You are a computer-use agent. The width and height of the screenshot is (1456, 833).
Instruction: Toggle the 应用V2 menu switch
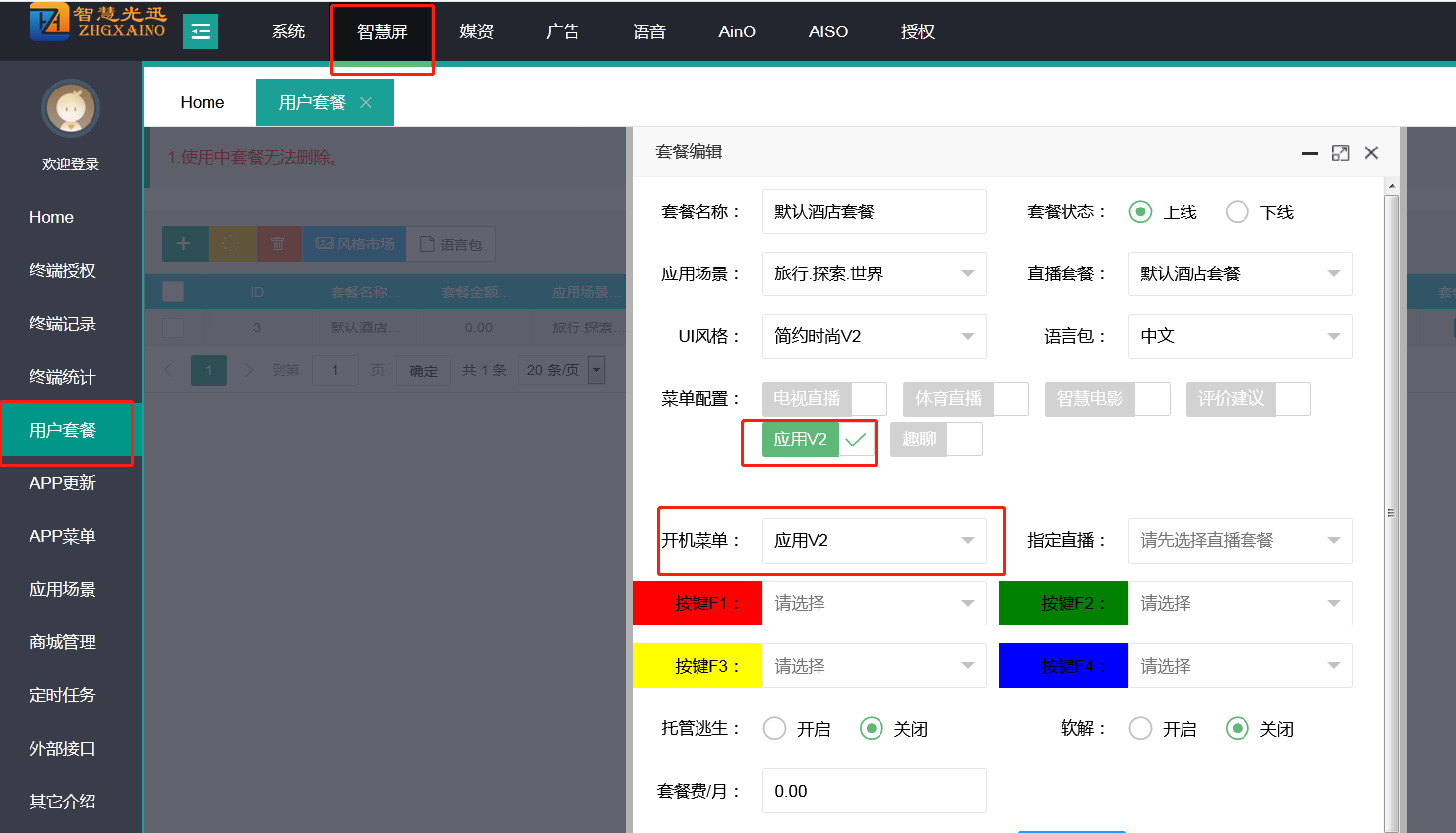(x=819, y=440)
